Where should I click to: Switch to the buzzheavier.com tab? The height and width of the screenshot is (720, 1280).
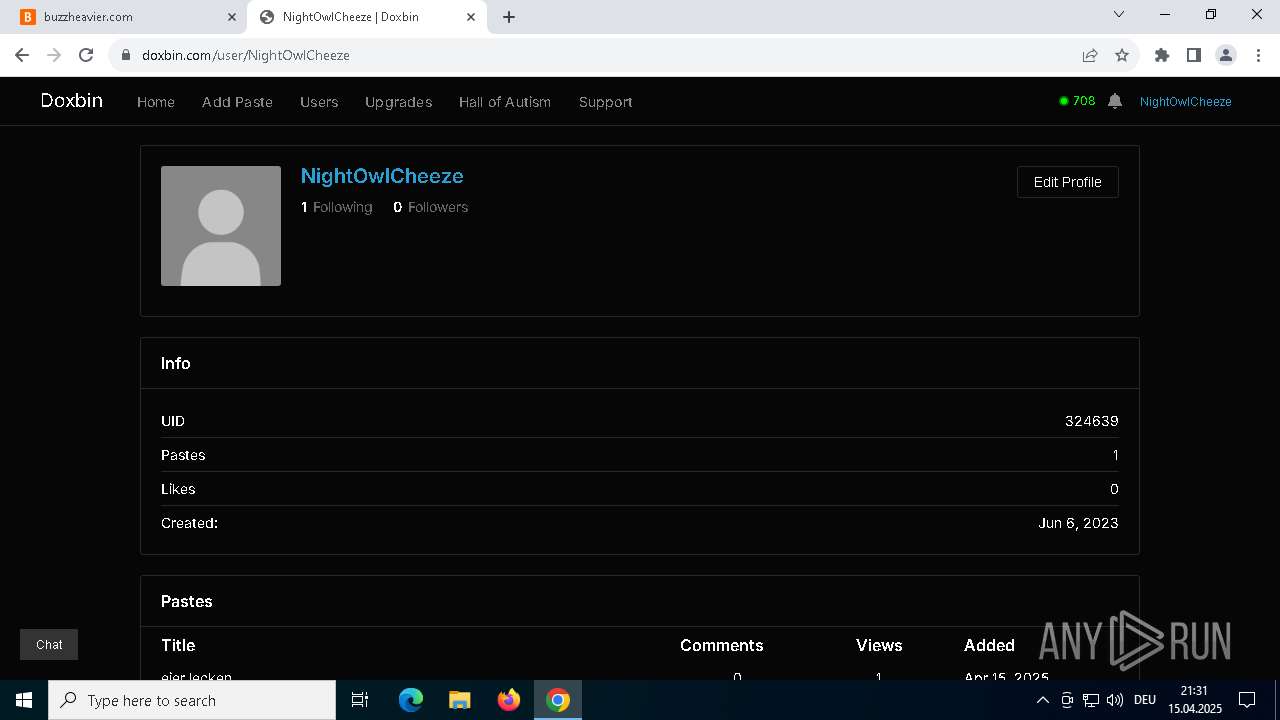128,17
